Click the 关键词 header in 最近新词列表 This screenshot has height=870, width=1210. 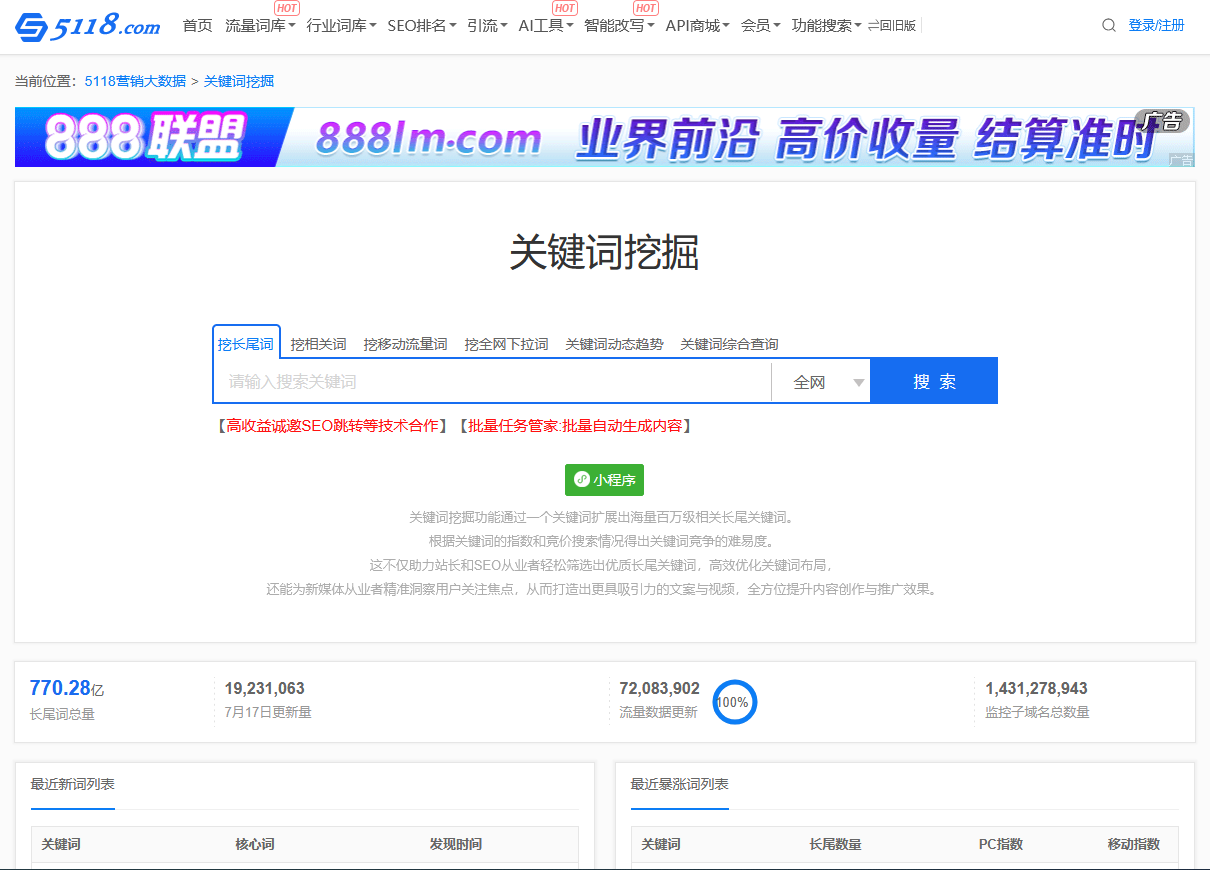(61, 844)
